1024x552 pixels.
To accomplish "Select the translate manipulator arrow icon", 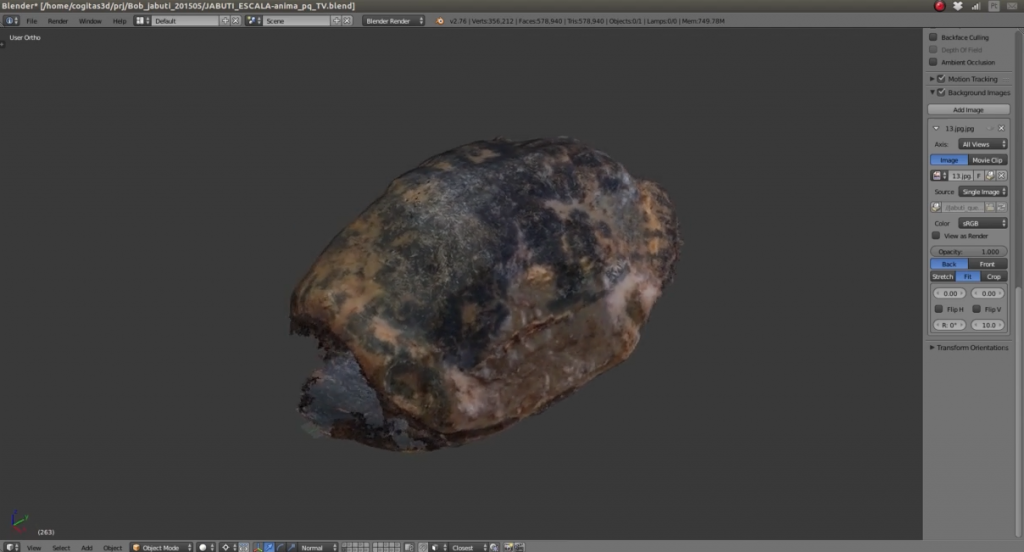I will coord(269,547).
